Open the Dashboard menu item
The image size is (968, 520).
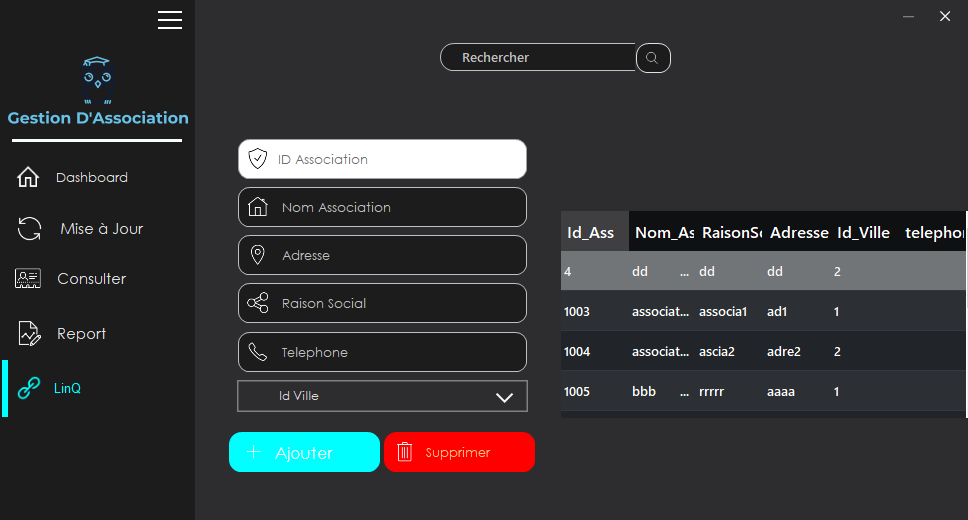tap(92, 178)
